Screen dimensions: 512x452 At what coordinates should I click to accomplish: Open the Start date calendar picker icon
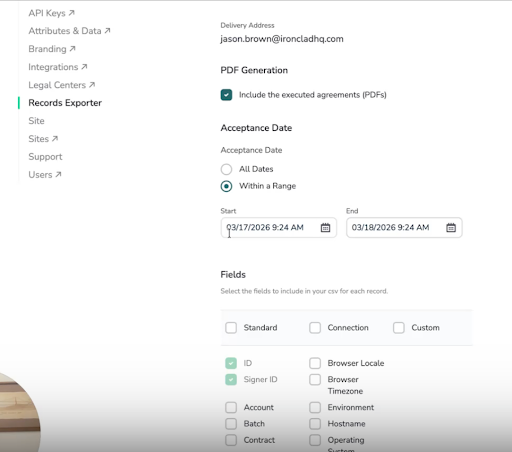(325, 228)
